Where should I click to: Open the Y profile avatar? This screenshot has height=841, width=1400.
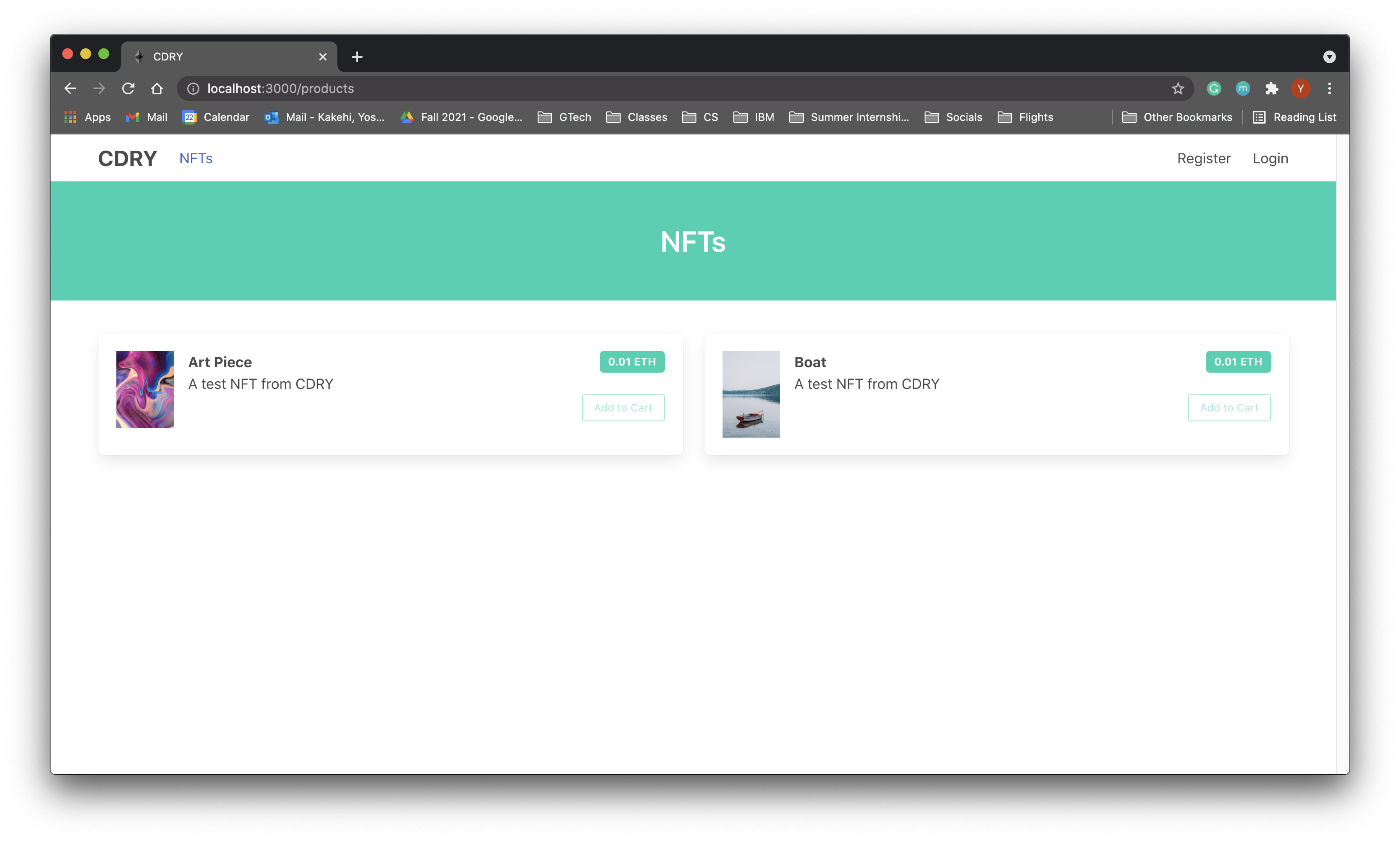tap(1300, 88)
